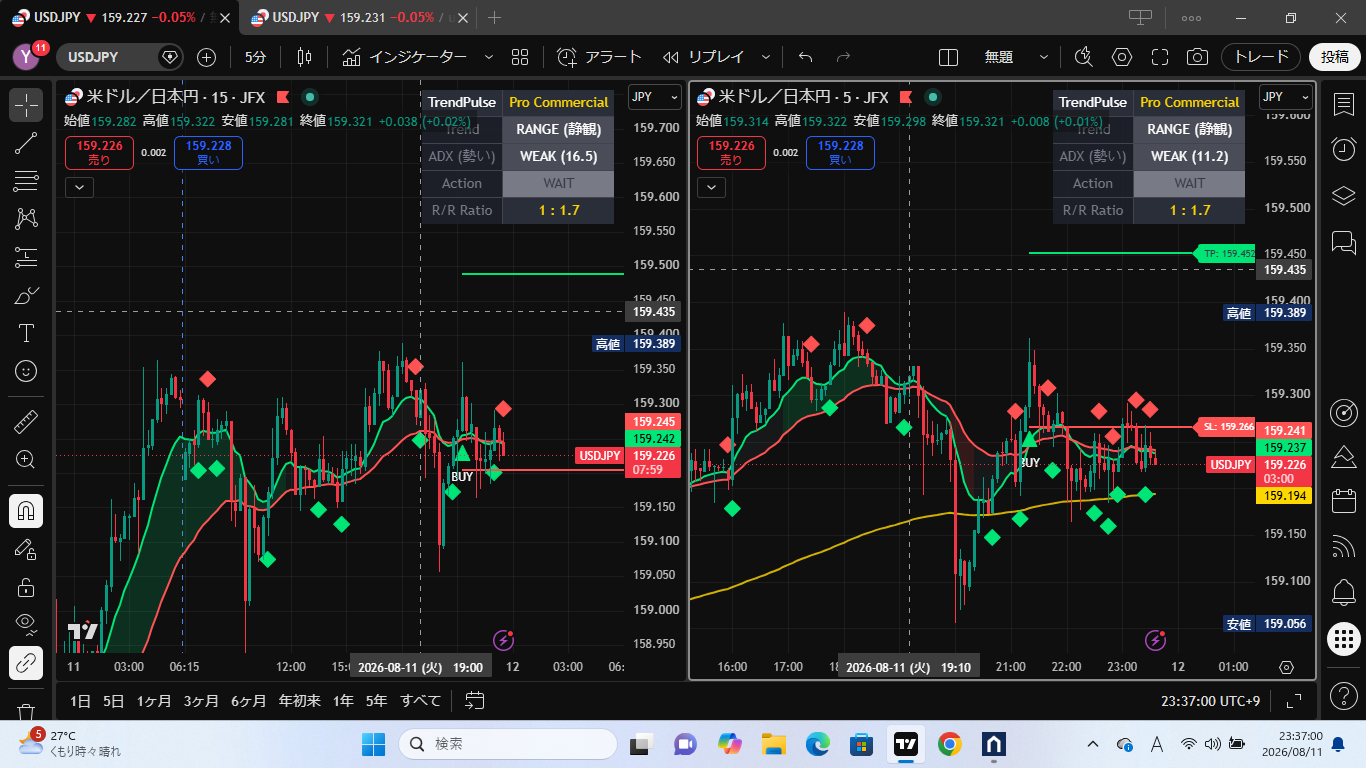Expand the chevron next to リプレイ
The width and height of the screenshot is (1366, 768).
766,57
